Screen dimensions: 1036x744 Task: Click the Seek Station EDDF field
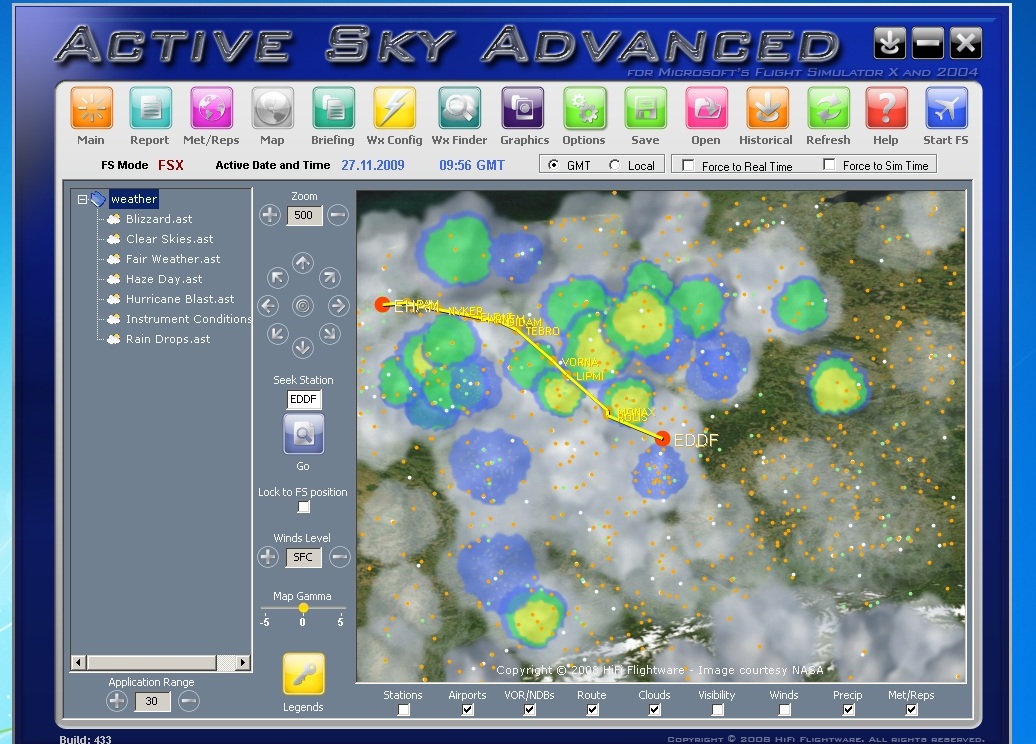304,399
